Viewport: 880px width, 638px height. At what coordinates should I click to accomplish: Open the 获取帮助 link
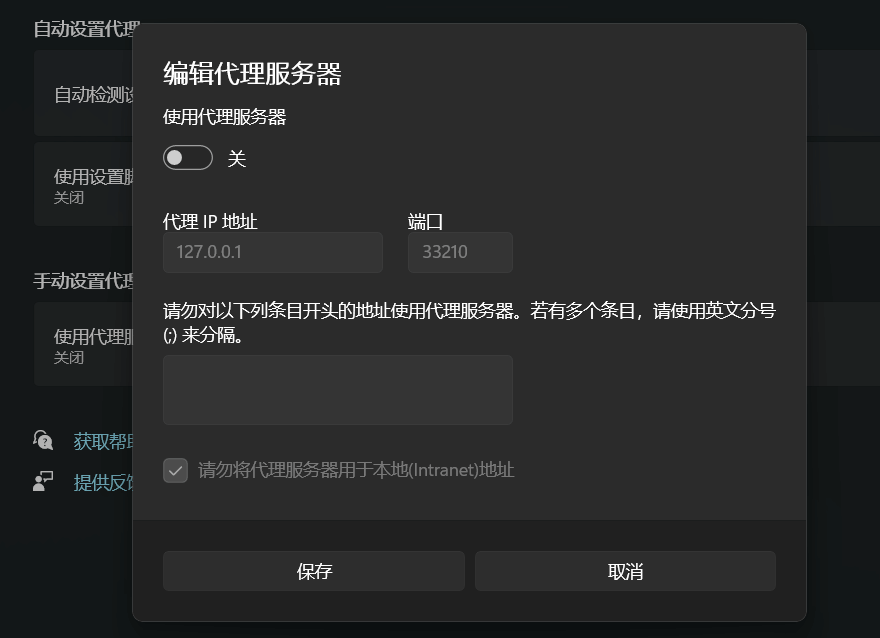pos(103,442)
